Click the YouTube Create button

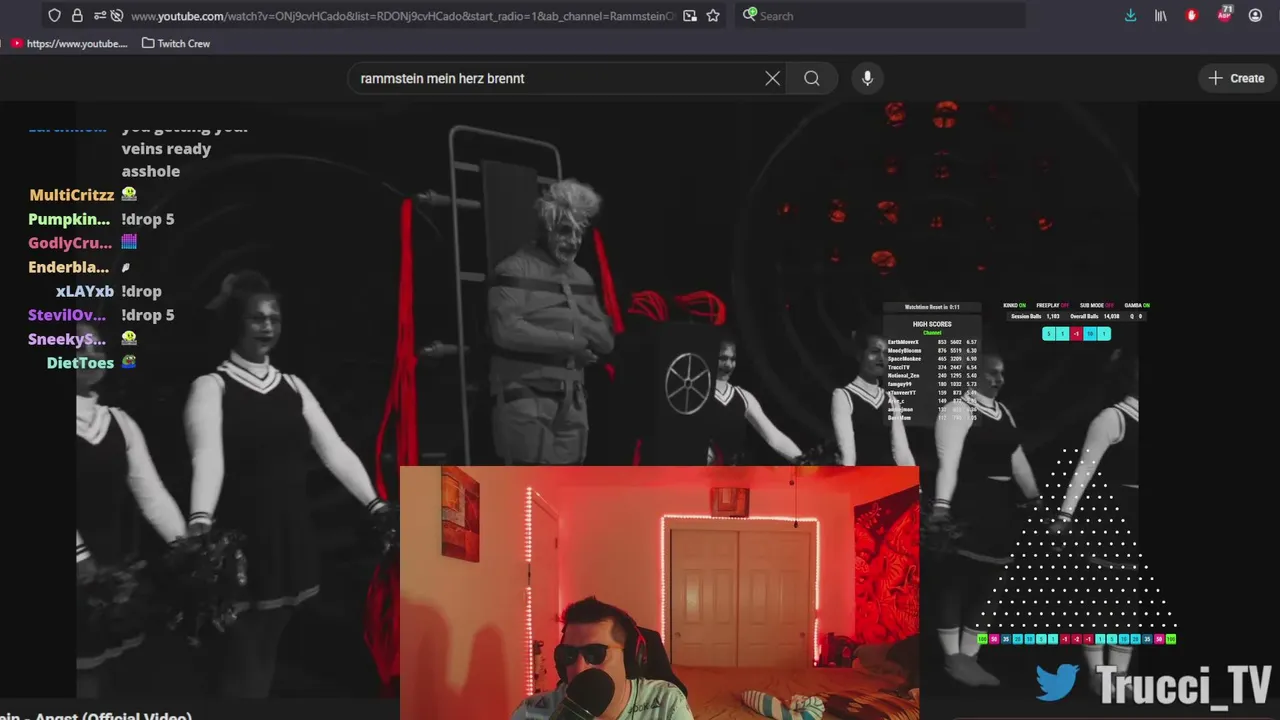pyautogui.click(x=1236, y=78)
